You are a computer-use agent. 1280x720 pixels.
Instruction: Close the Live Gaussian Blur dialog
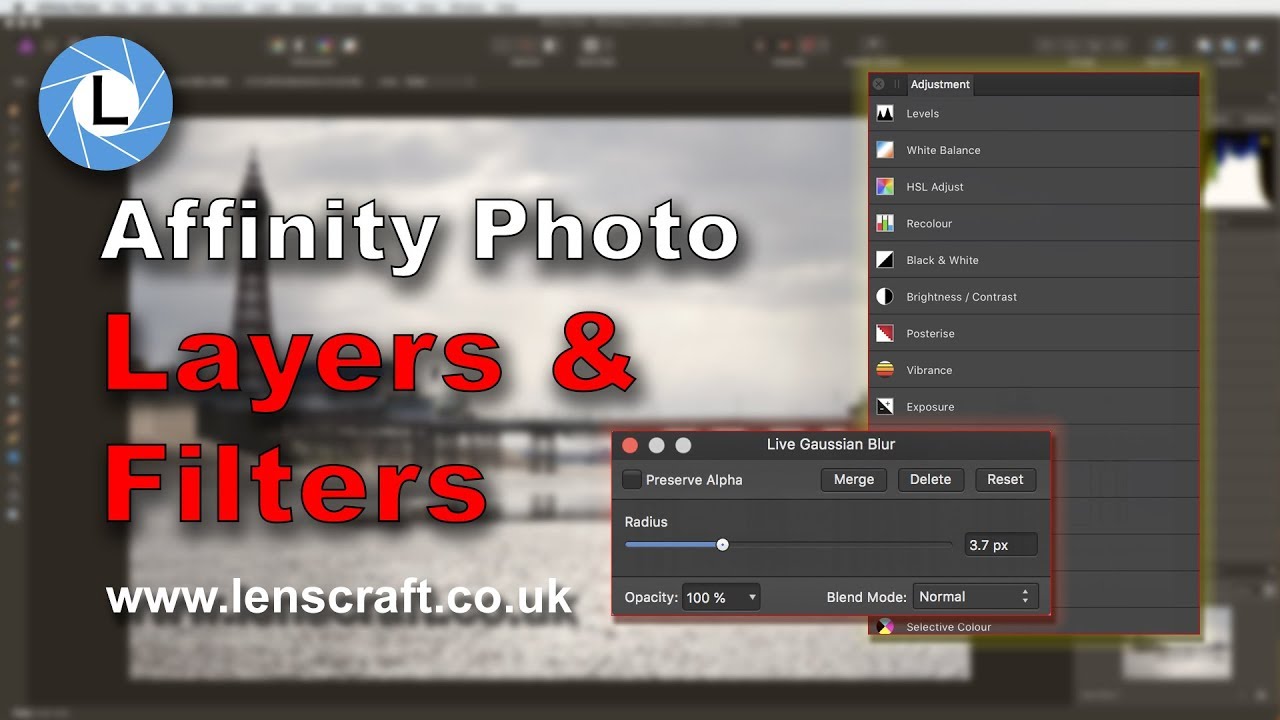[630, 445]
